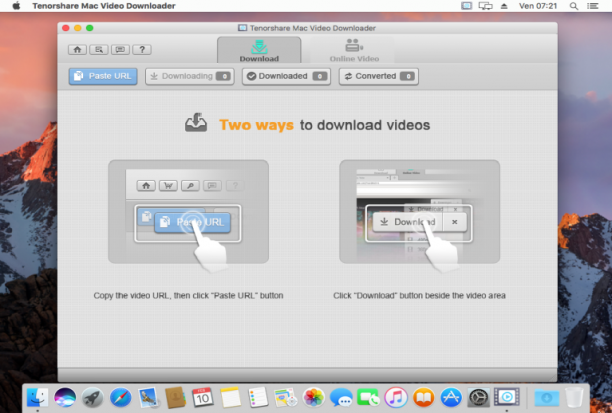Click the caption about copying the video URL
The width and height of the screenshot is (612, 413).
(x=189, y=296)
